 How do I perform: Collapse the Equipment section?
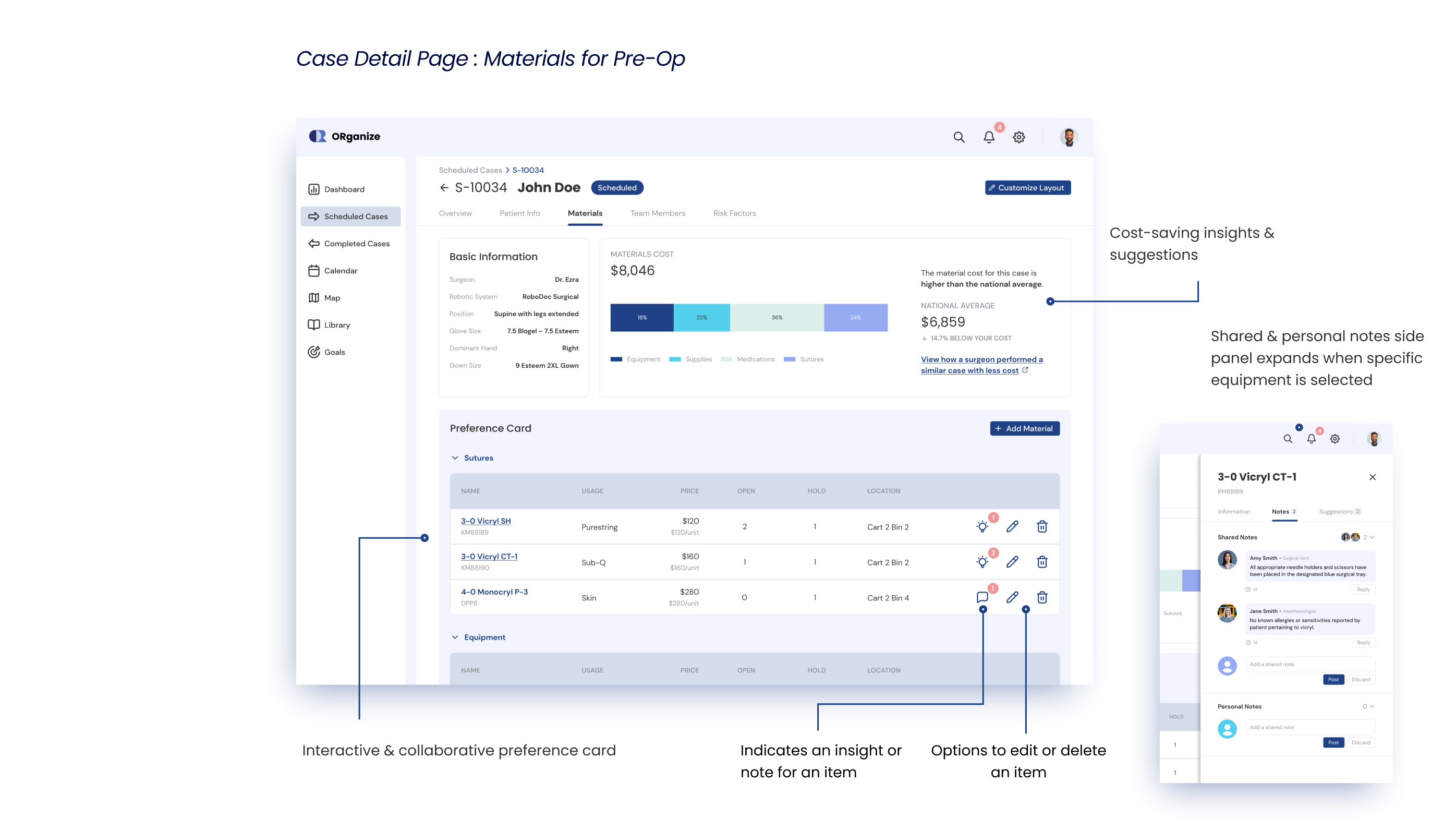(455, 637)
